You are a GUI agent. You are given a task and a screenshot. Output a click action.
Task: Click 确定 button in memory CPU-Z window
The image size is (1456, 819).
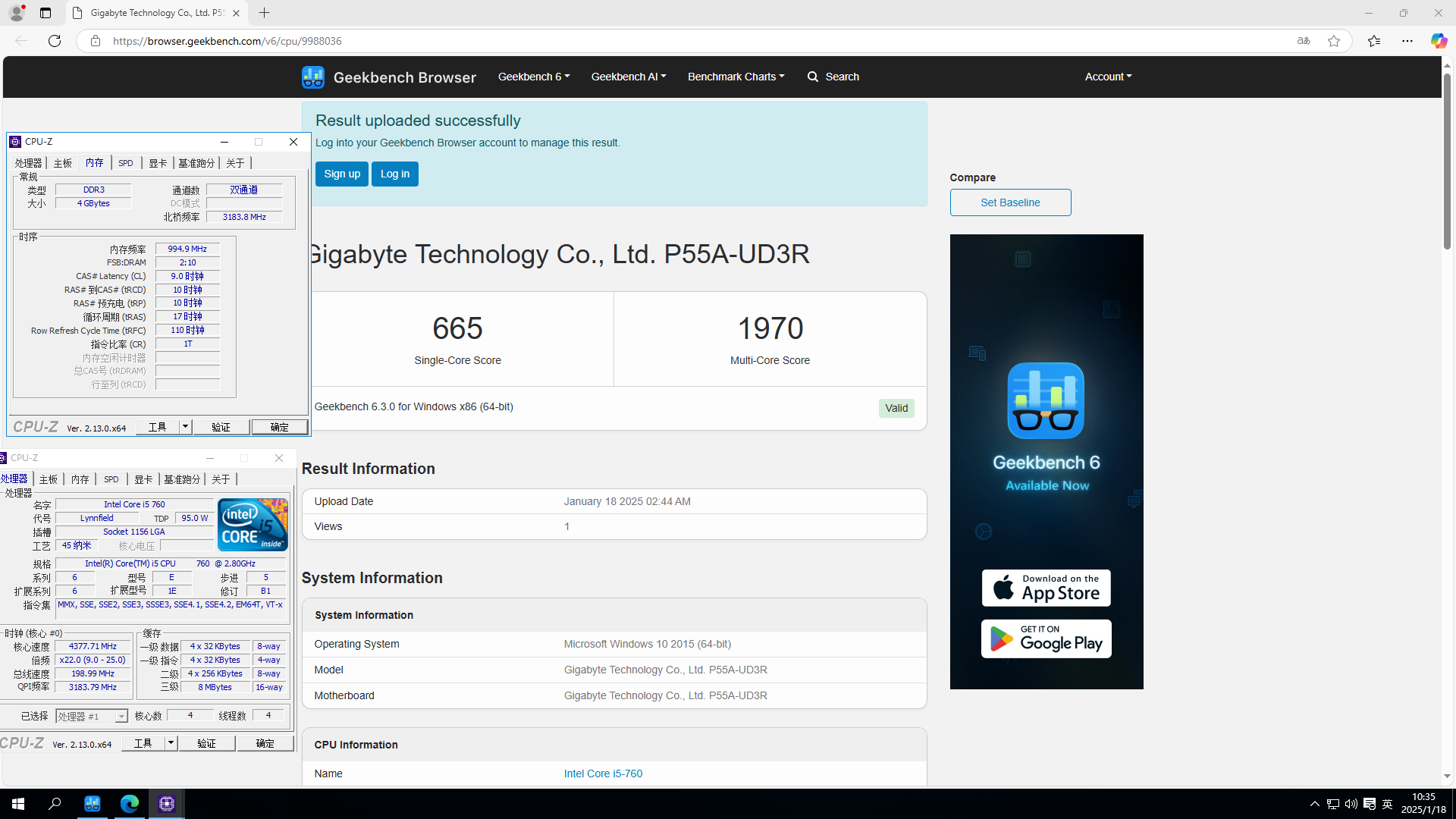(x=280, y=427)
